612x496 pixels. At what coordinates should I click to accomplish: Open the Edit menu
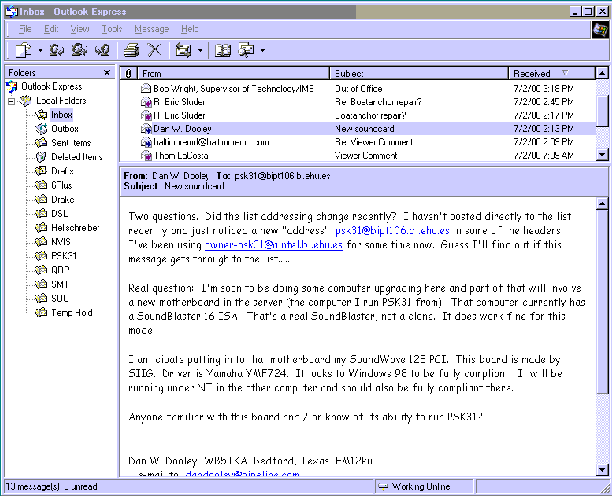tap(51, 29)
